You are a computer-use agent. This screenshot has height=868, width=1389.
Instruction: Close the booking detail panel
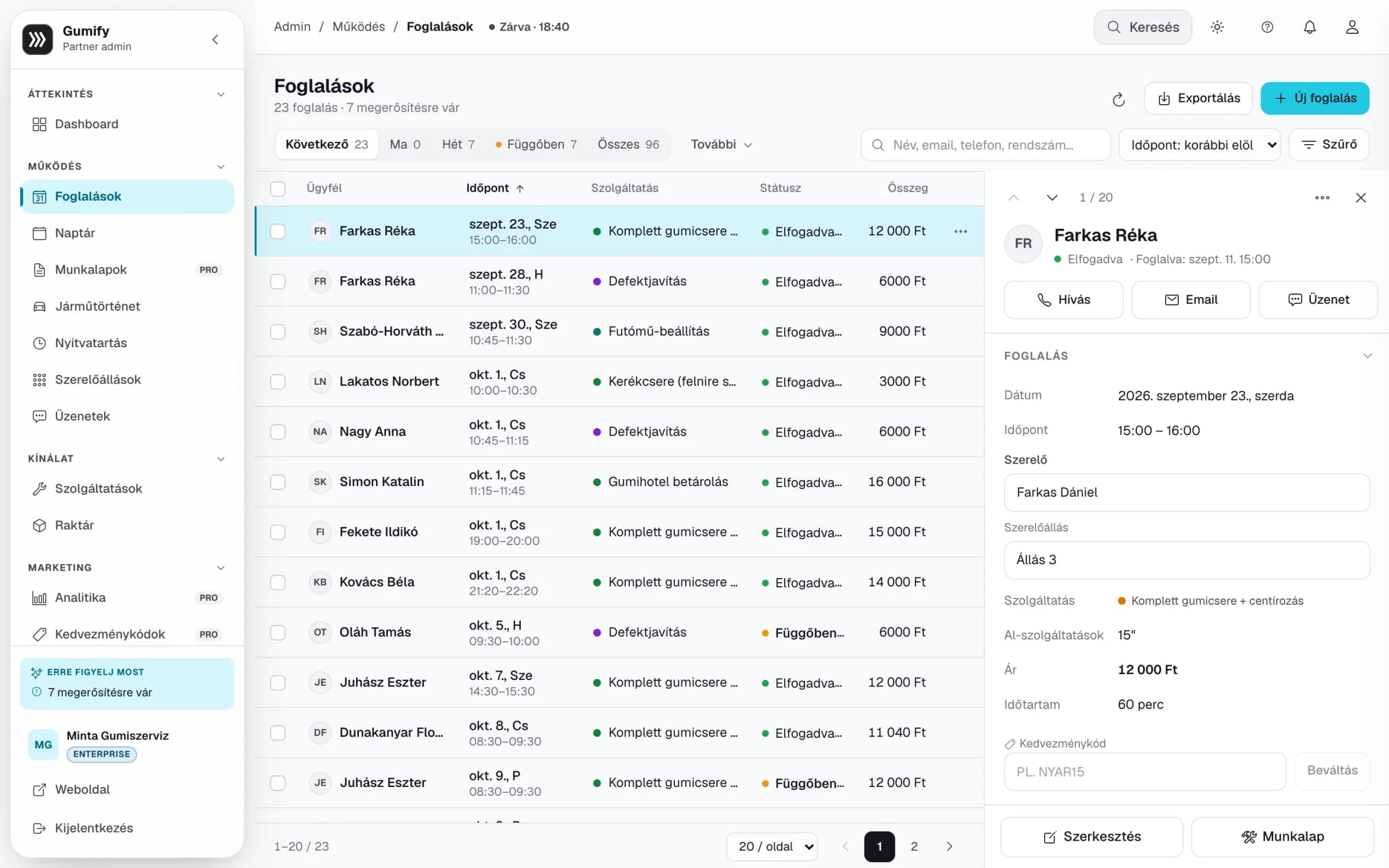click(x=1361, y=198)
